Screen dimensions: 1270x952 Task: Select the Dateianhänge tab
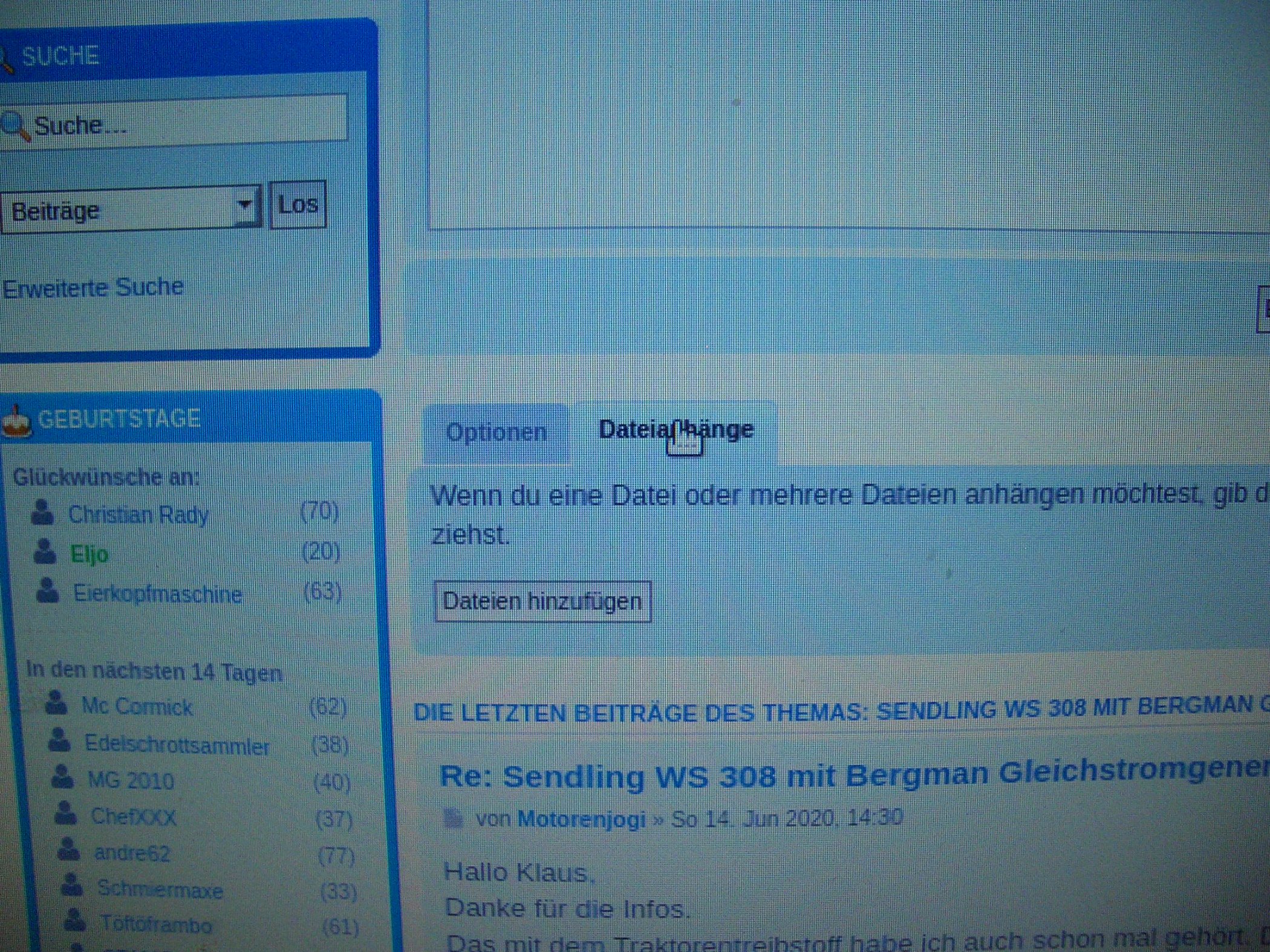point(676,430)
